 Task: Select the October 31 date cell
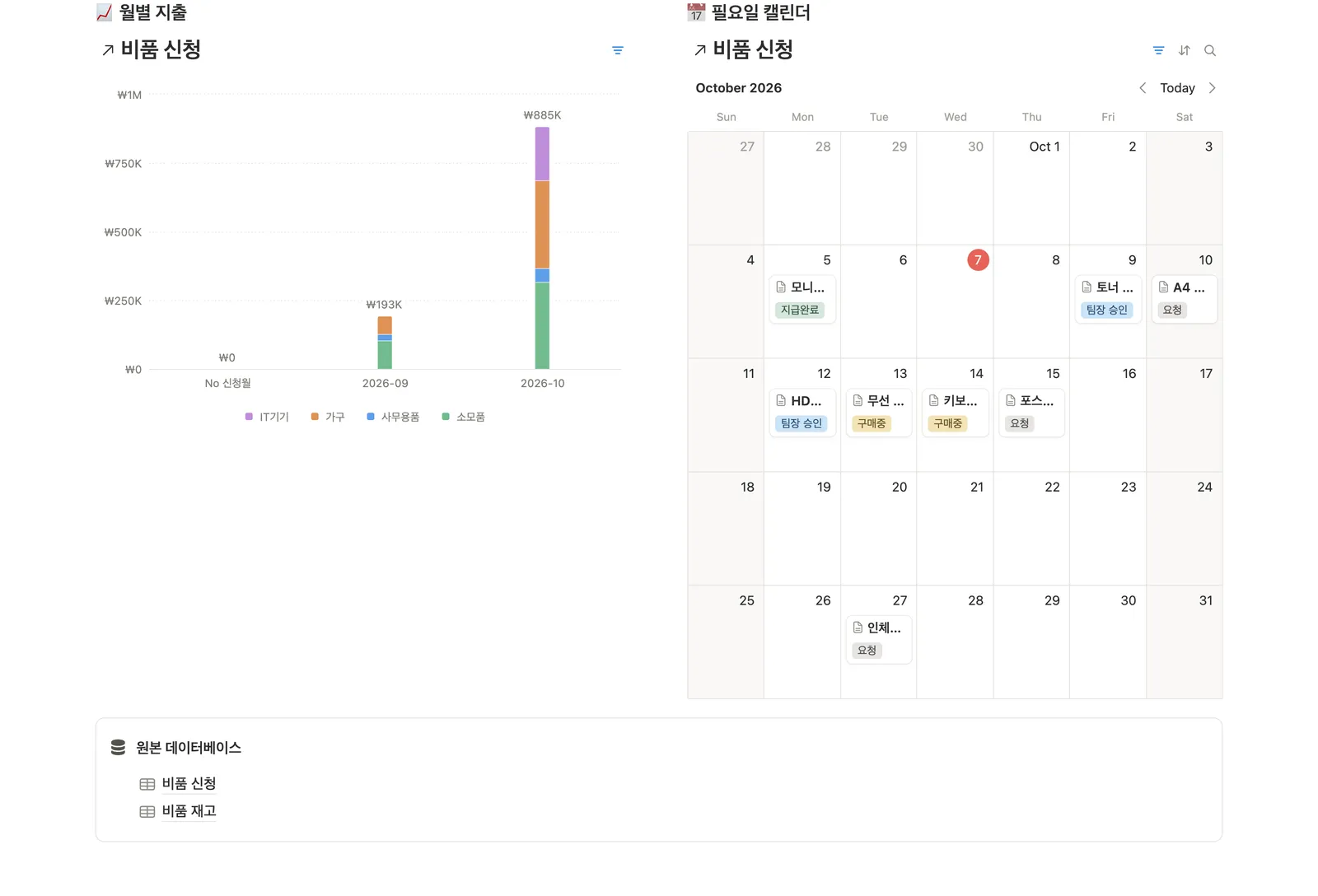point(1185,642)
